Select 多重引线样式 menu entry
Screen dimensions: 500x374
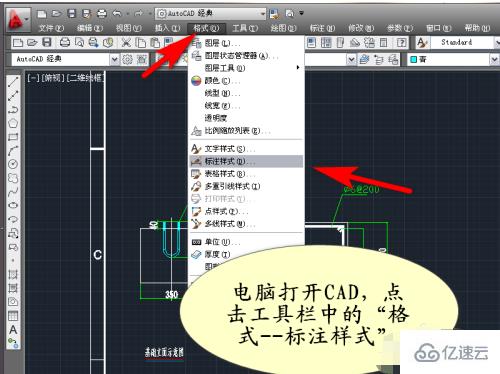247,186
